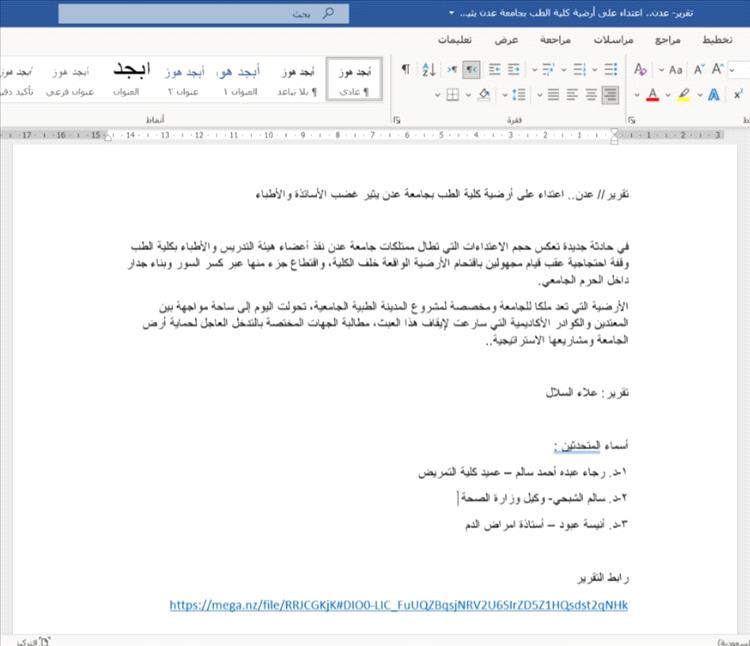The height and width of the screenshot is (646, 750).
Task: Toggle Superscript formatting
Action: [x=739, y=95]
